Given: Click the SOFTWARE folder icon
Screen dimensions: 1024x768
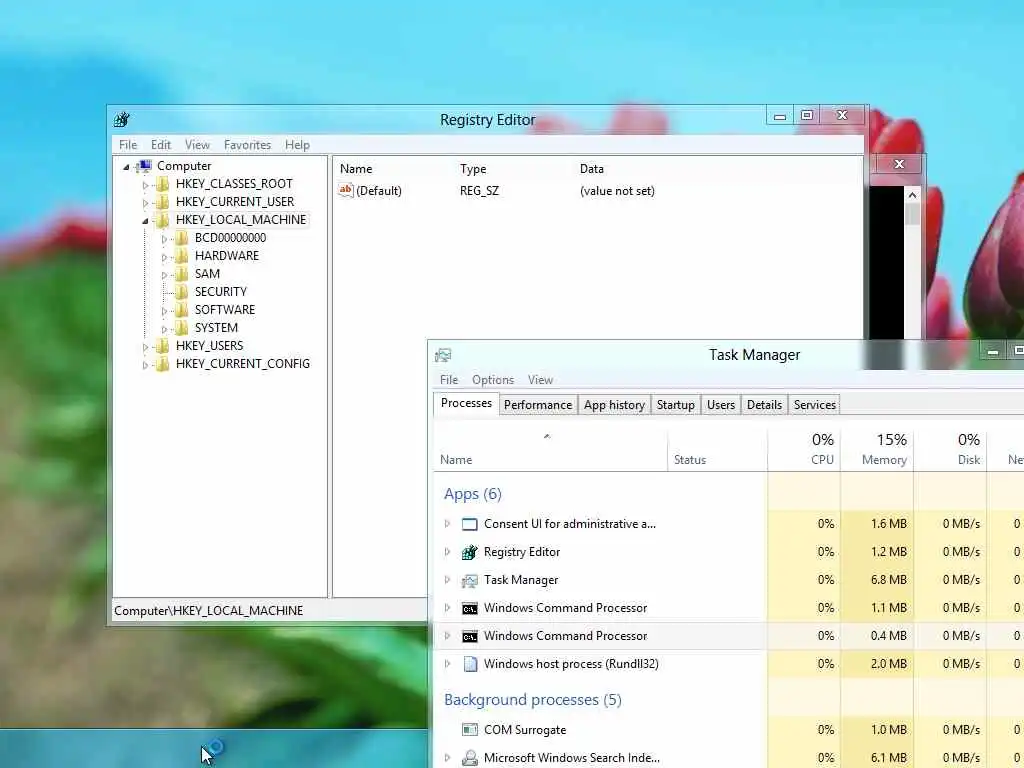Looking at the screenshot, I should click(x=182, y=310).
